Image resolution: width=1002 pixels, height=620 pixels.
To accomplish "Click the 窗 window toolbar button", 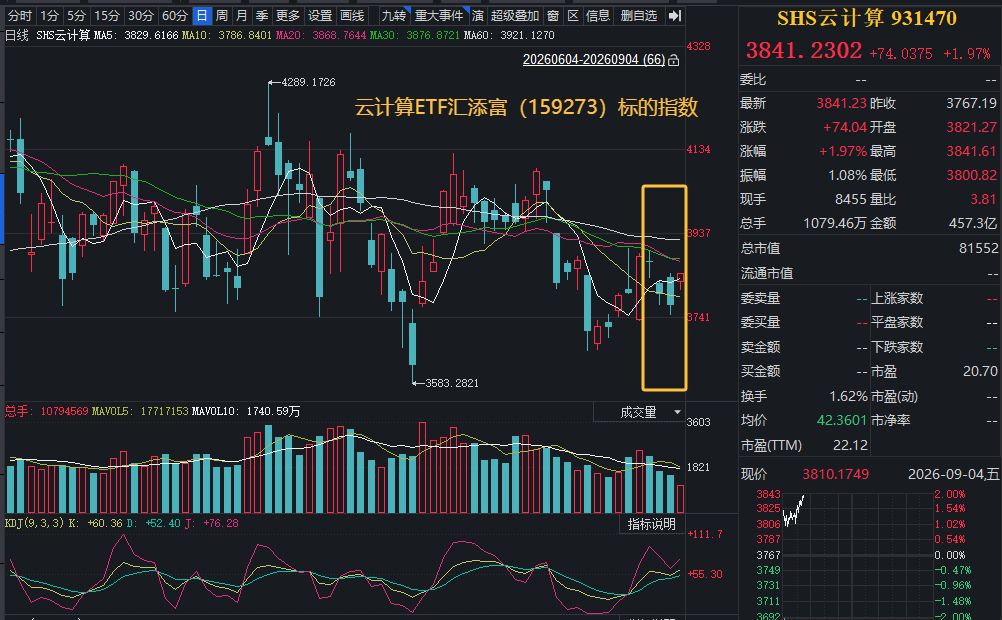I will pos(553,15).
